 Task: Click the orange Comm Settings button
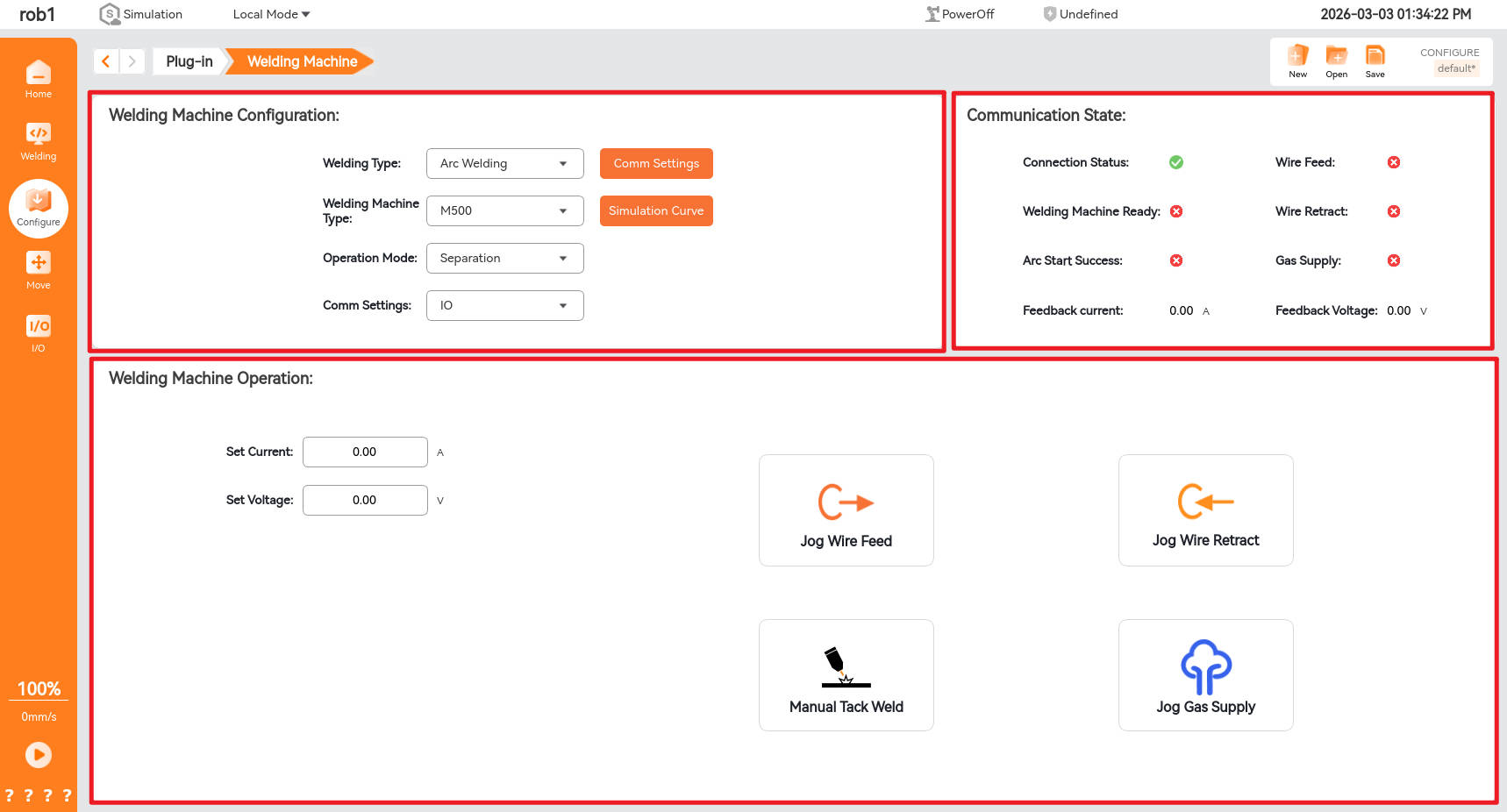[x=656, y=164]
